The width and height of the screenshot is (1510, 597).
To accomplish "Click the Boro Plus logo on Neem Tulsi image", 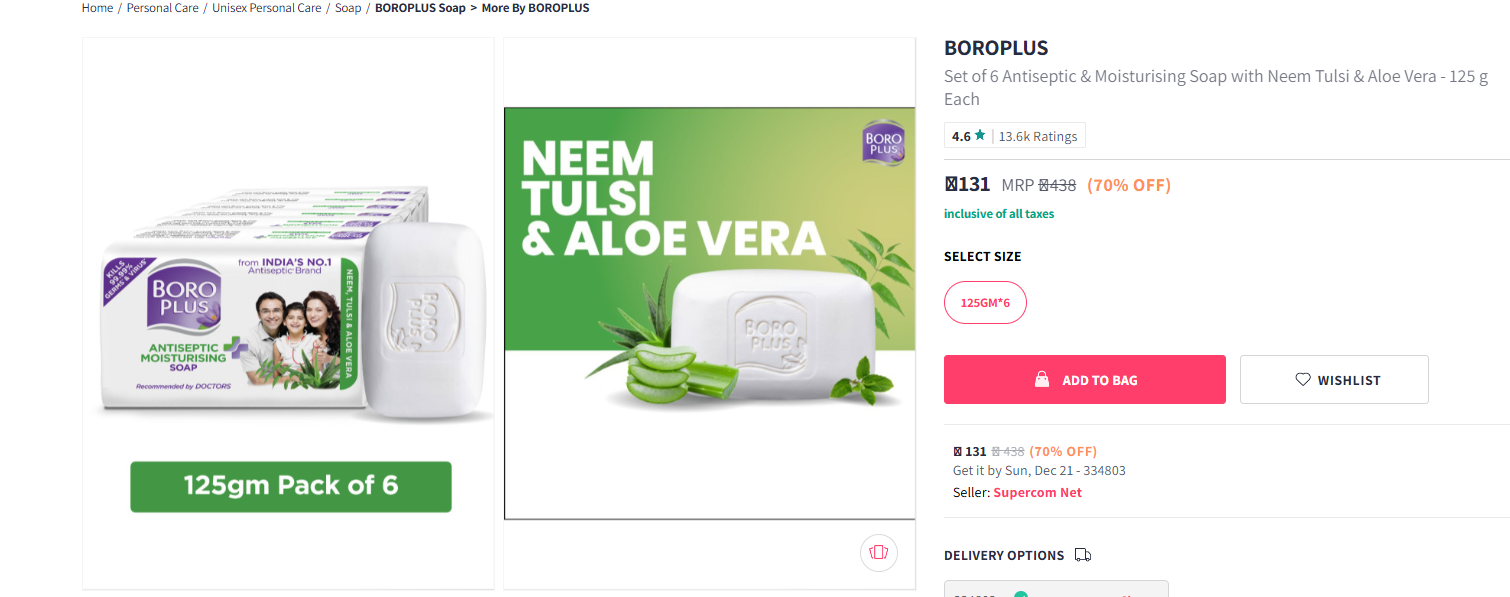I will point(884,142).
